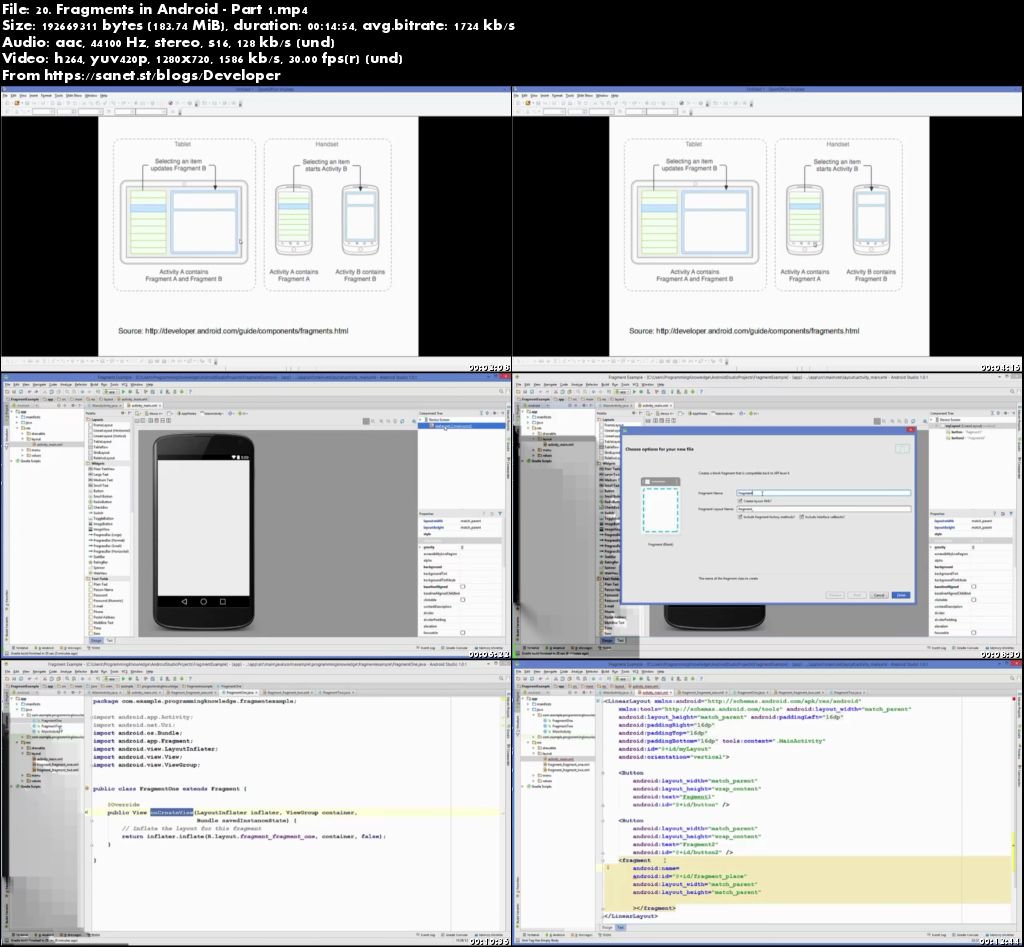Click zoom-to-fit icon in design-view layout toolbar

pyautogui.click(x=366, y=421)
